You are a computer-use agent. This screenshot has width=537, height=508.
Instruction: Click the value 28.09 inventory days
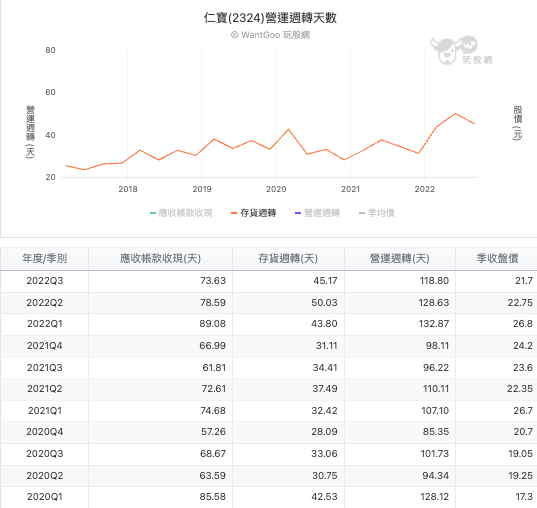(324, 432)
